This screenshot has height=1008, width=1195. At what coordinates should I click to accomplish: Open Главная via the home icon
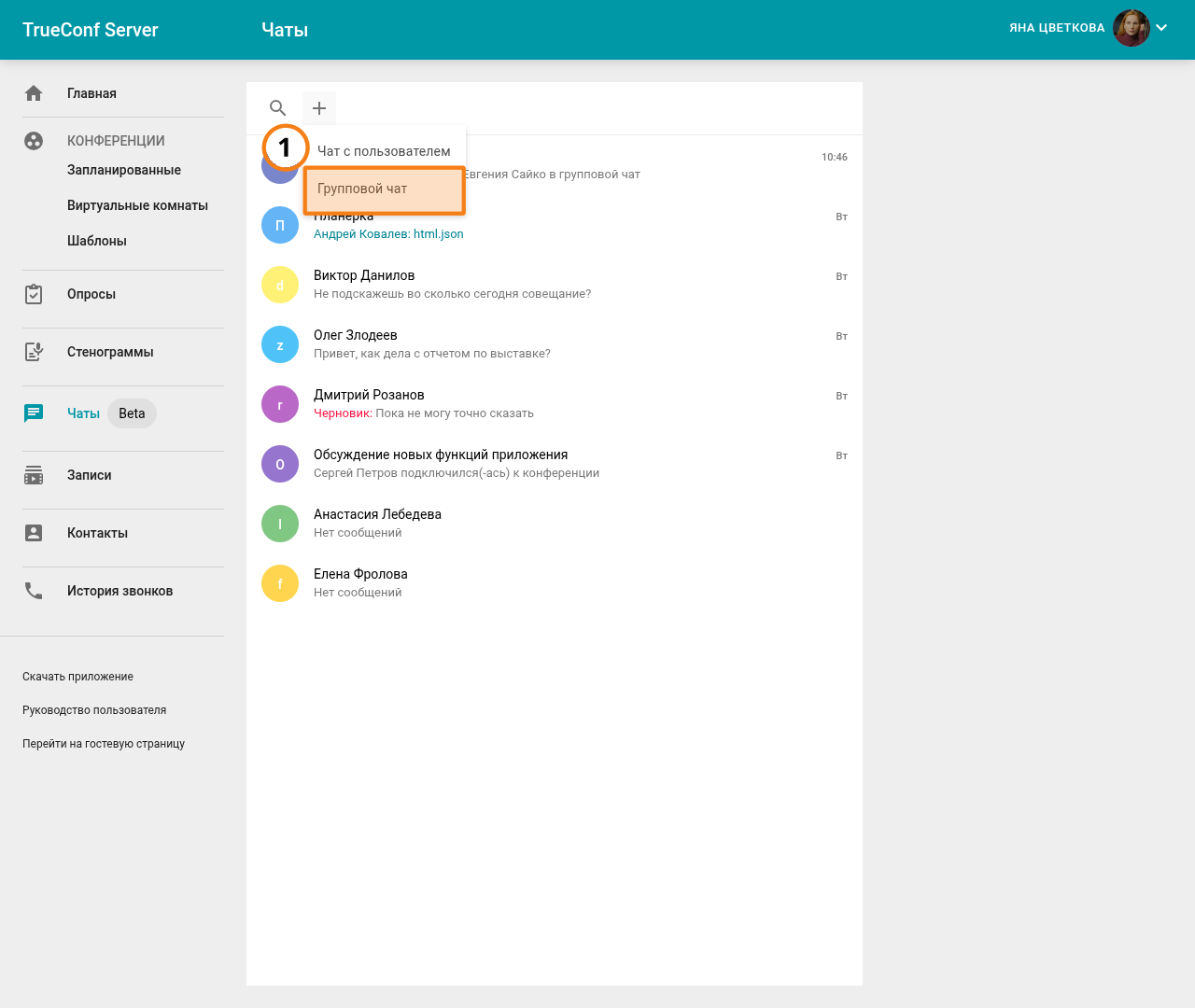(x=34, y=93)
